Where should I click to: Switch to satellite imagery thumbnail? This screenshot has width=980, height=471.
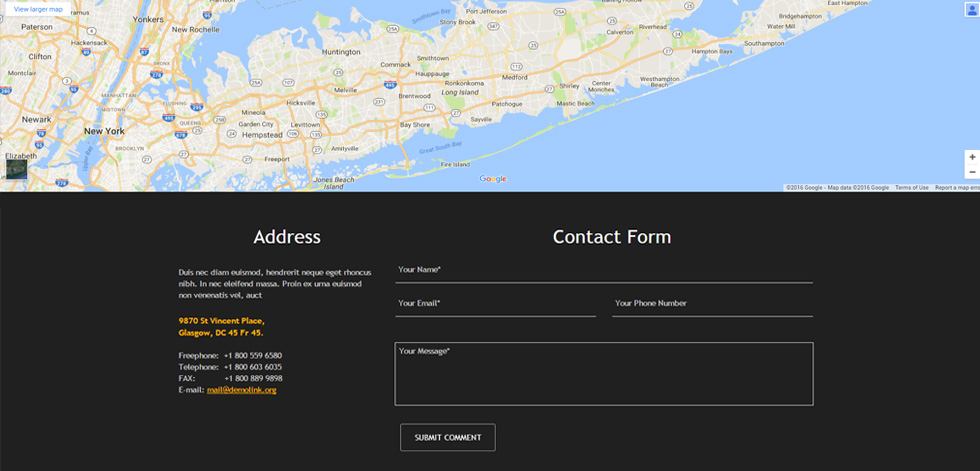pyautogui.click(x=16, y=169)
